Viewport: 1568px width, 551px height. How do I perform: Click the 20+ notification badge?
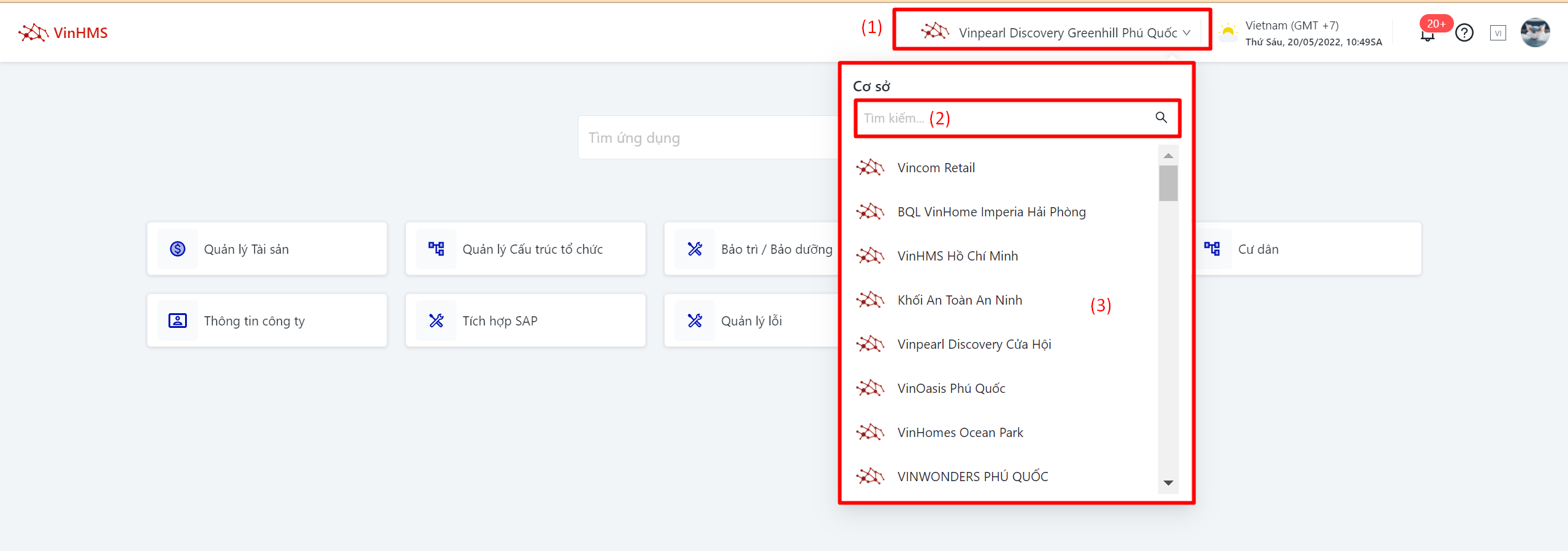(x=1436, y=23)
